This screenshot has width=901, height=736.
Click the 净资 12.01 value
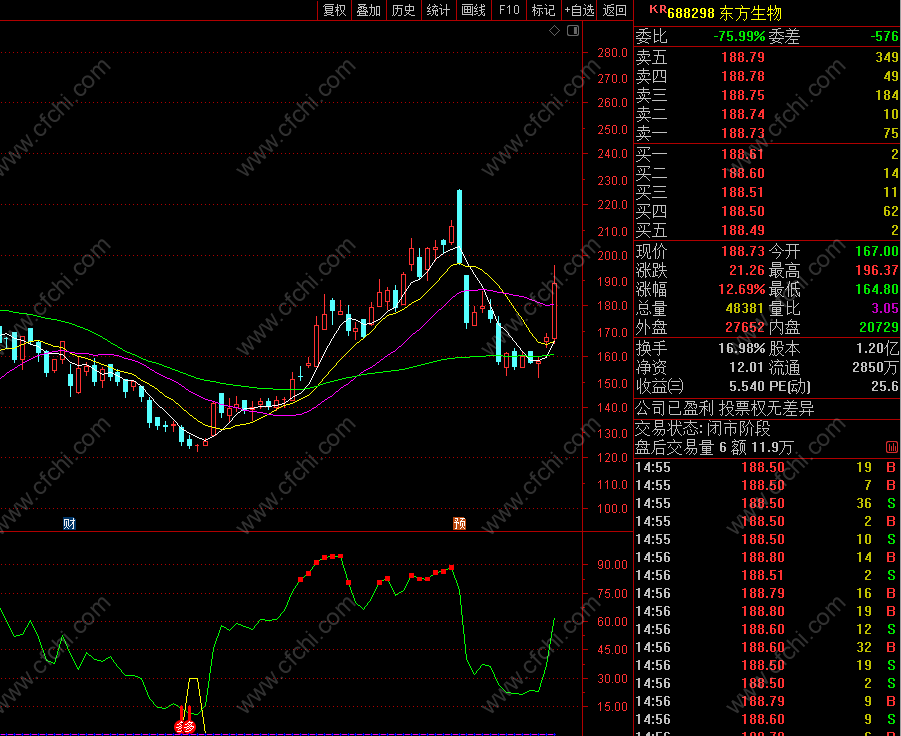747,367
